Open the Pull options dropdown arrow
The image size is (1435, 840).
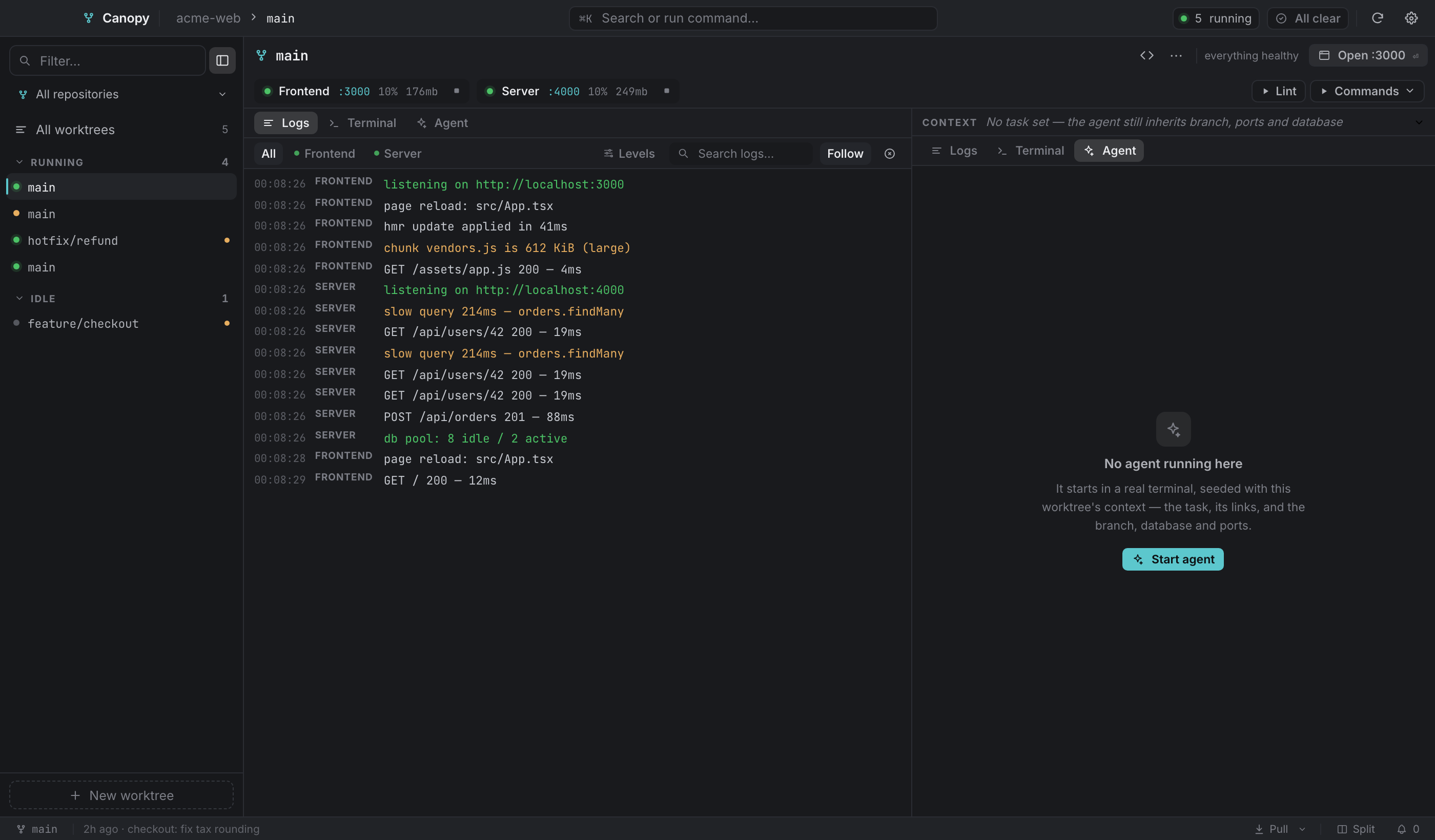tap(1302, 829)
